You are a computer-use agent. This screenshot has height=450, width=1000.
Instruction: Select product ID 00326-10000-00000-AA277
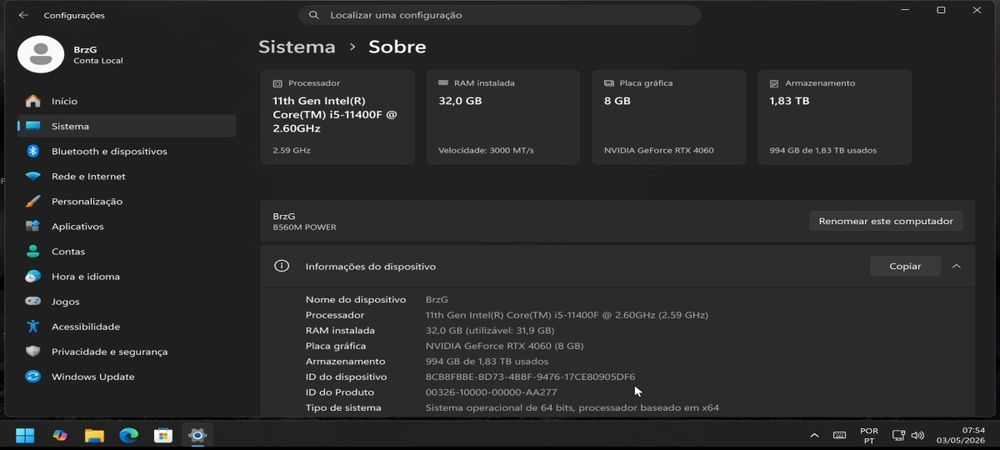[491, 392]
